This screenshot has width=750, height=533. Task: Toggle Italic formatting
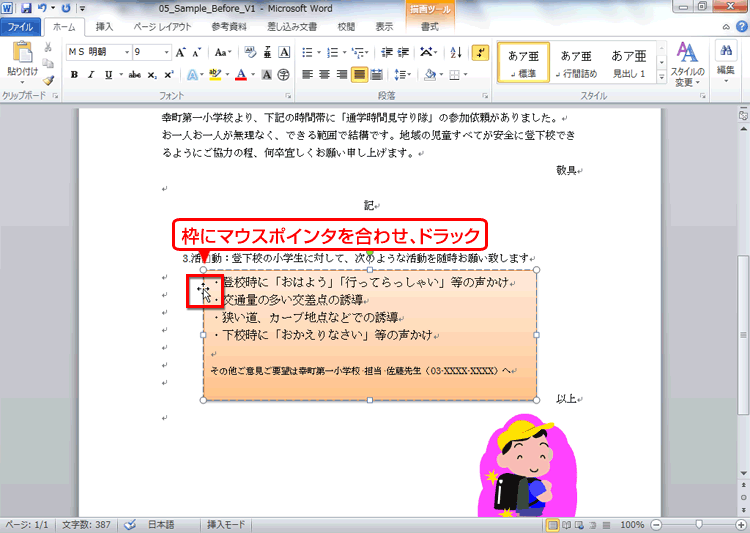pyautogui.click(x=91, y=75)
